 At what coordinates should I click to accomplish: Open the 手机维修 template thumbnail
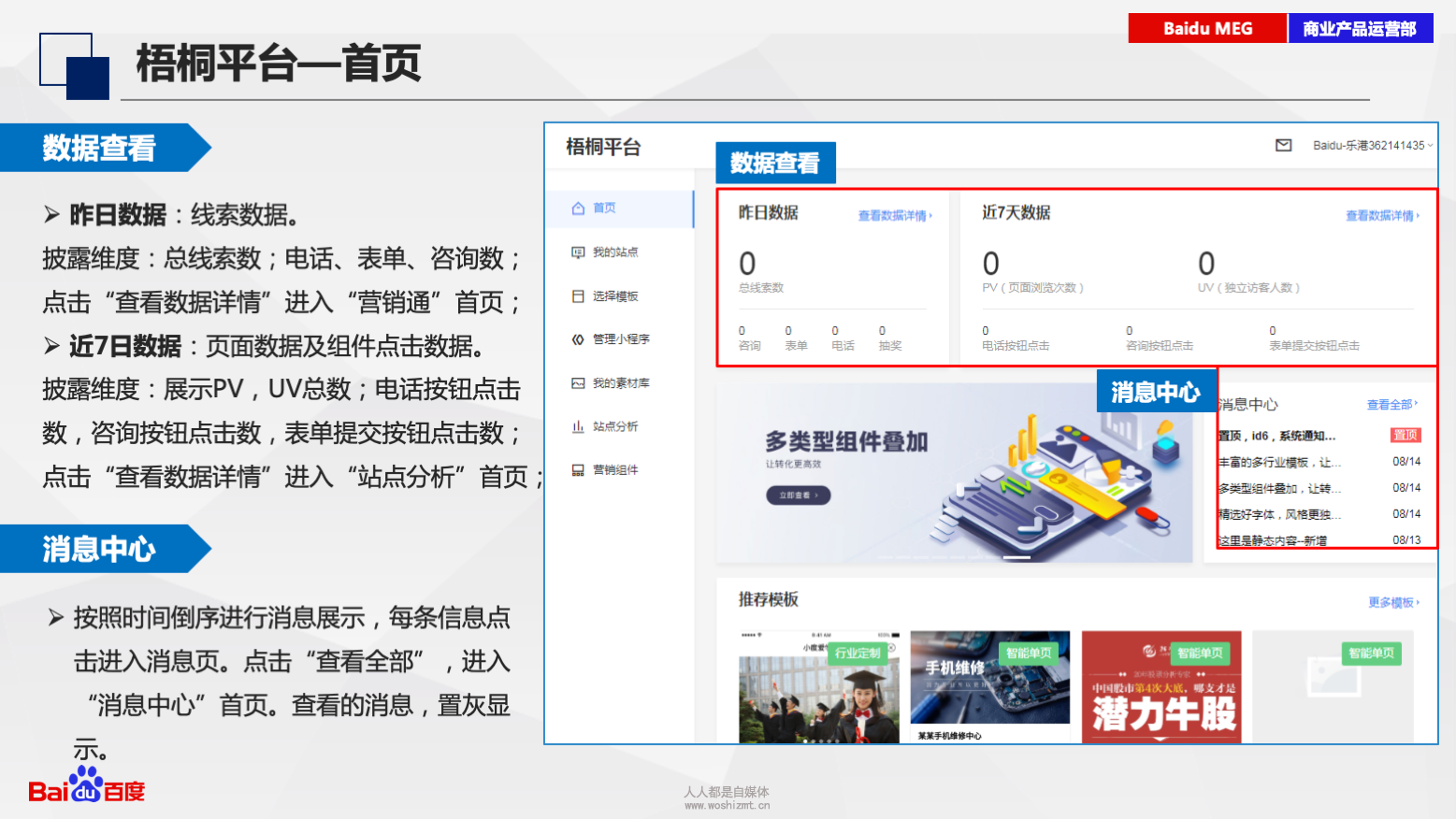[989, 685]
